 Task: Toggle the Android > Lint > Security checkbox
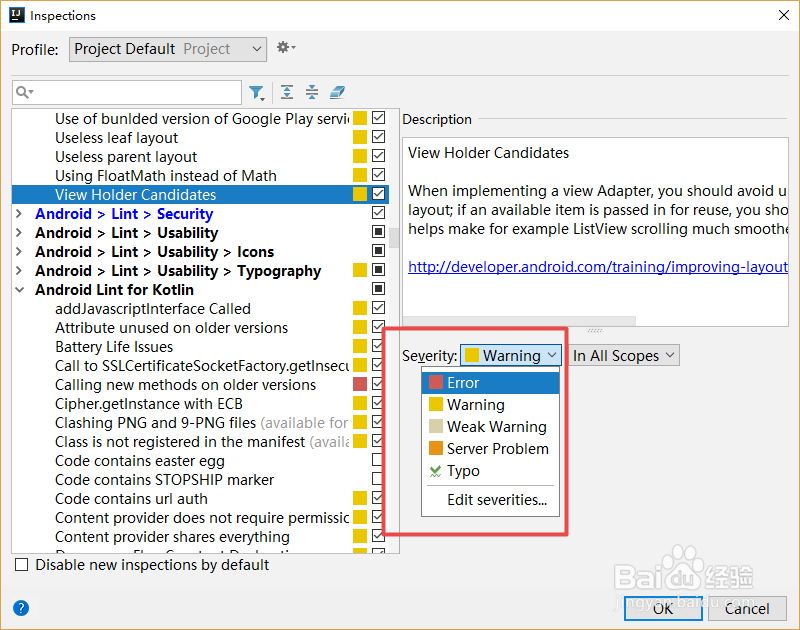click(x=378, y=213)
